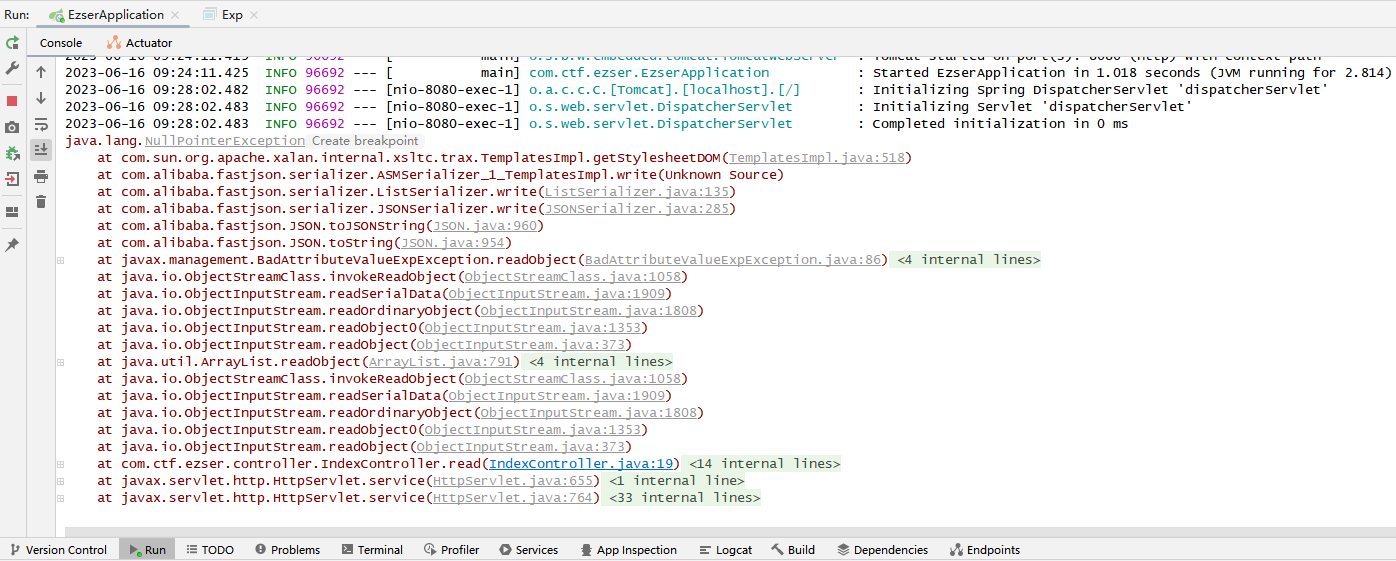
Task: Open the Terminal tool window
Action: [371, 550]
